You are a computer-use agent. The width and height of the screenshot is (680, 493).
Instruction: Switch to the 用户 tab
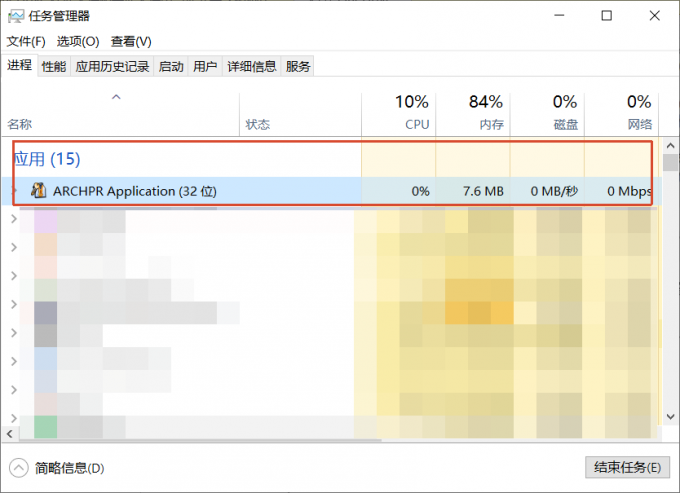[205, 66]
